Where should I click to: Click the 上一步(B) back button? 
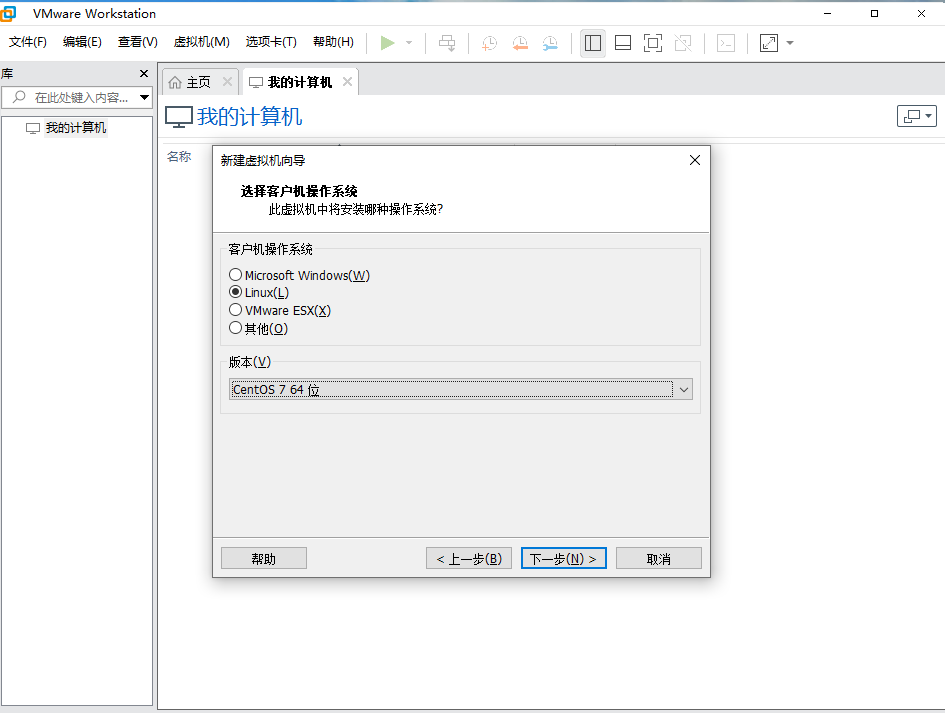(469, 559)
